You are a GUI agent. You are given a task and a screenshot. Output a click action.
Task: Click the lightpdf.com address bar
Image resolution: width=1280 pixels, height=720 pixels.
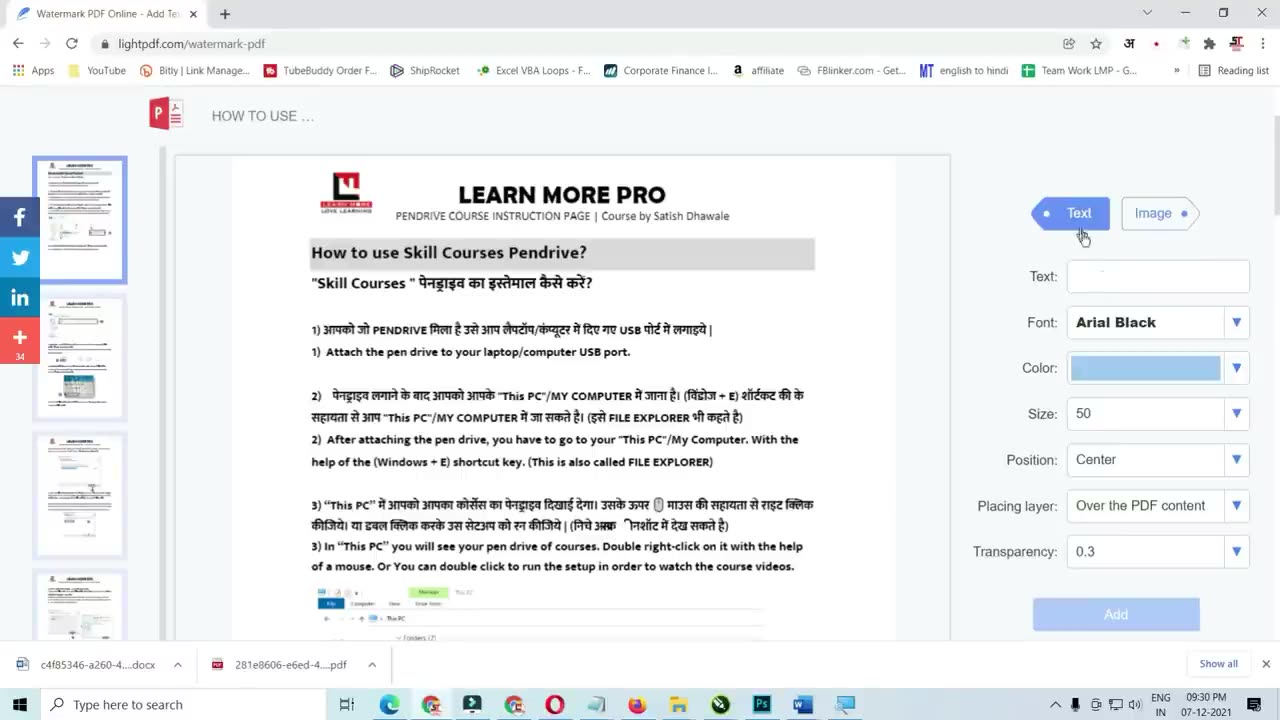pos(575,43)
